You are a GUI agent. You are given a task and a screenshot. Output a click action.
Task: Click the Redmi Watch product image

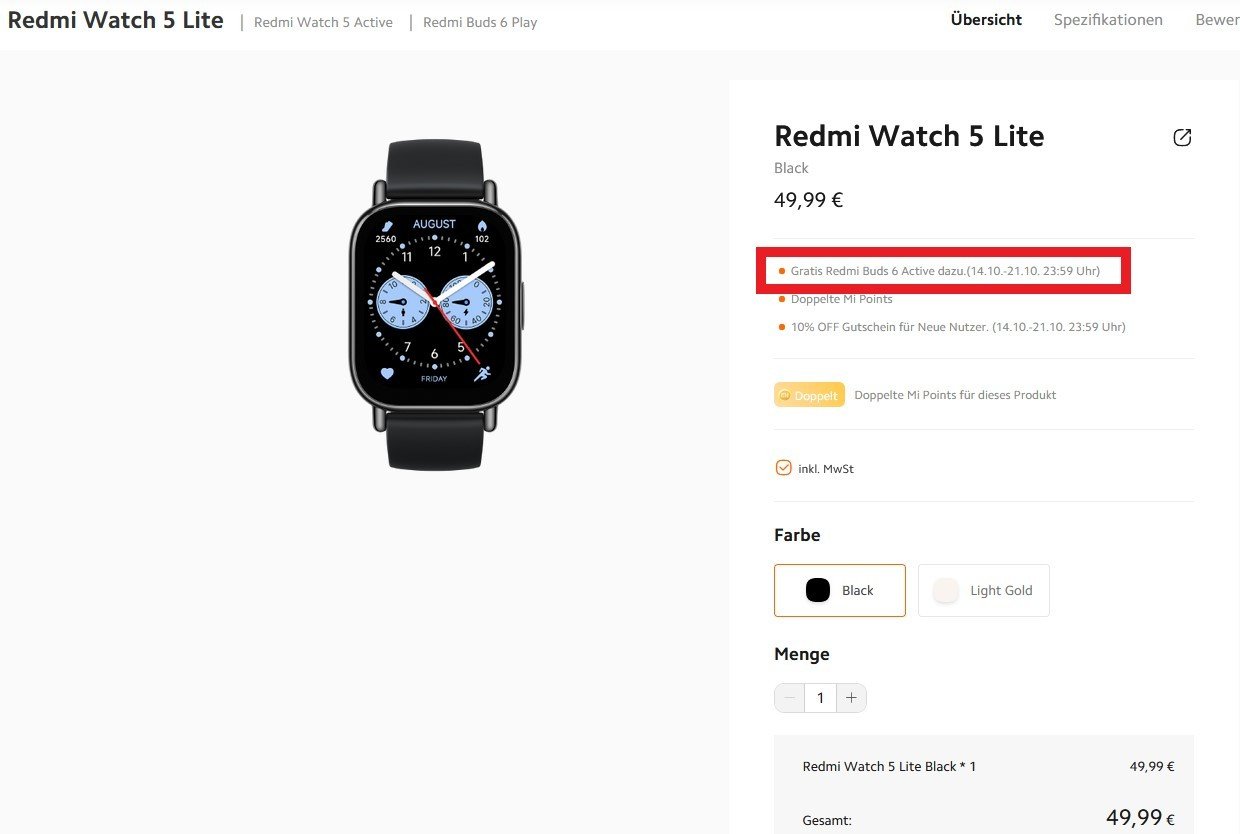click(435, 304)
